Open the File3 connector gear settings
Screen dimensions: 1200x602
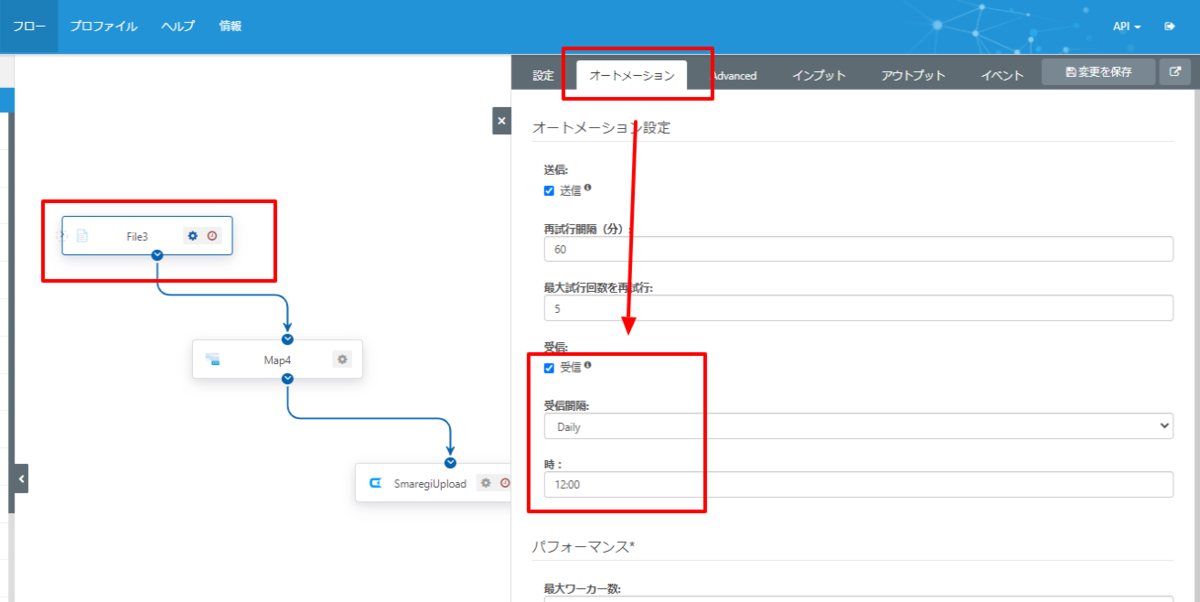[193, 236]
